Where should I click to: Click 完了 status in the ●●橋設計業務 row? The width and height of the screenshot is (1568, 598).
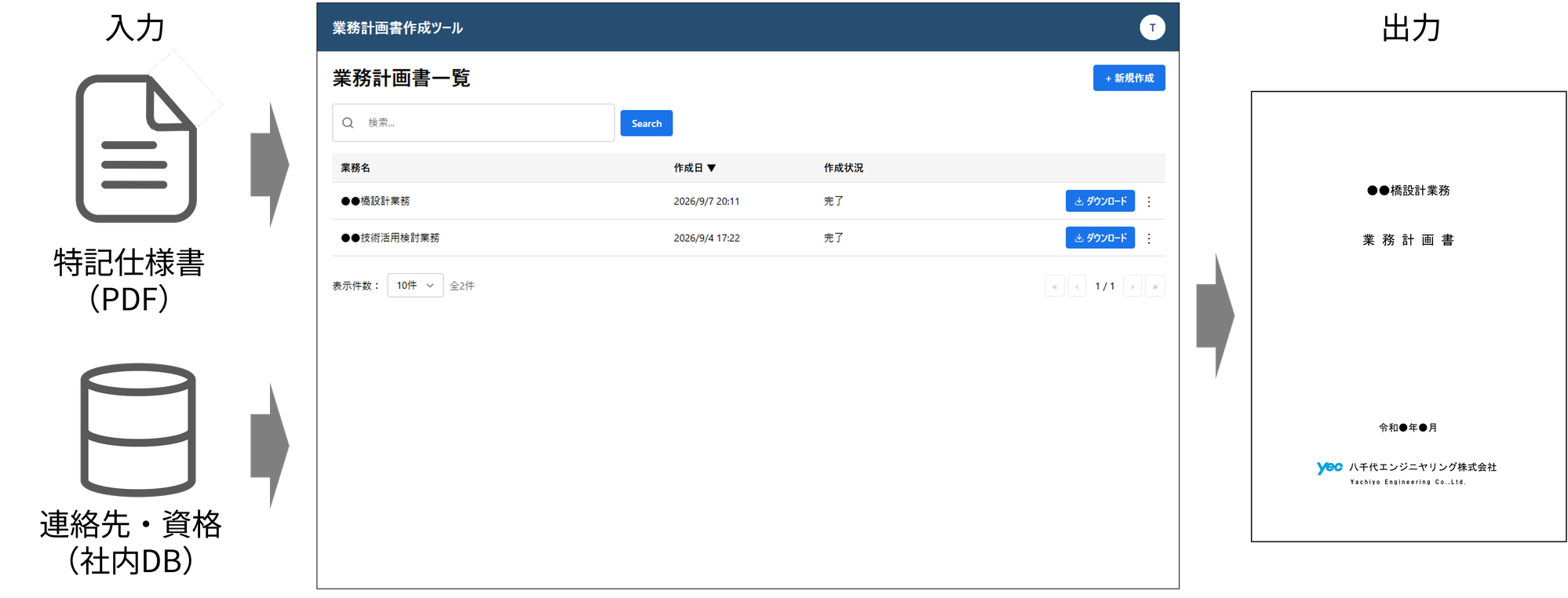[833, 202]
